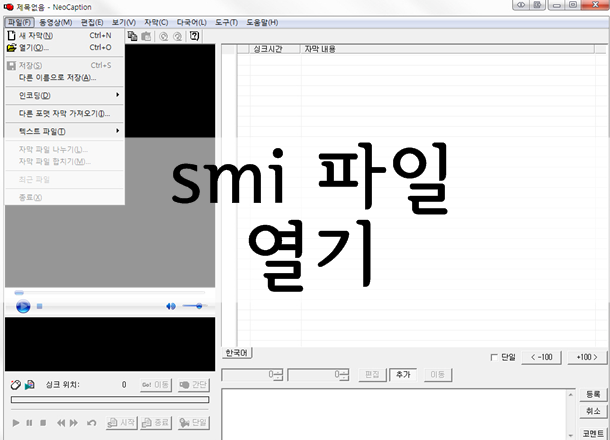
Task: Click the gray stop square in bottom controls
Action: 43,422
